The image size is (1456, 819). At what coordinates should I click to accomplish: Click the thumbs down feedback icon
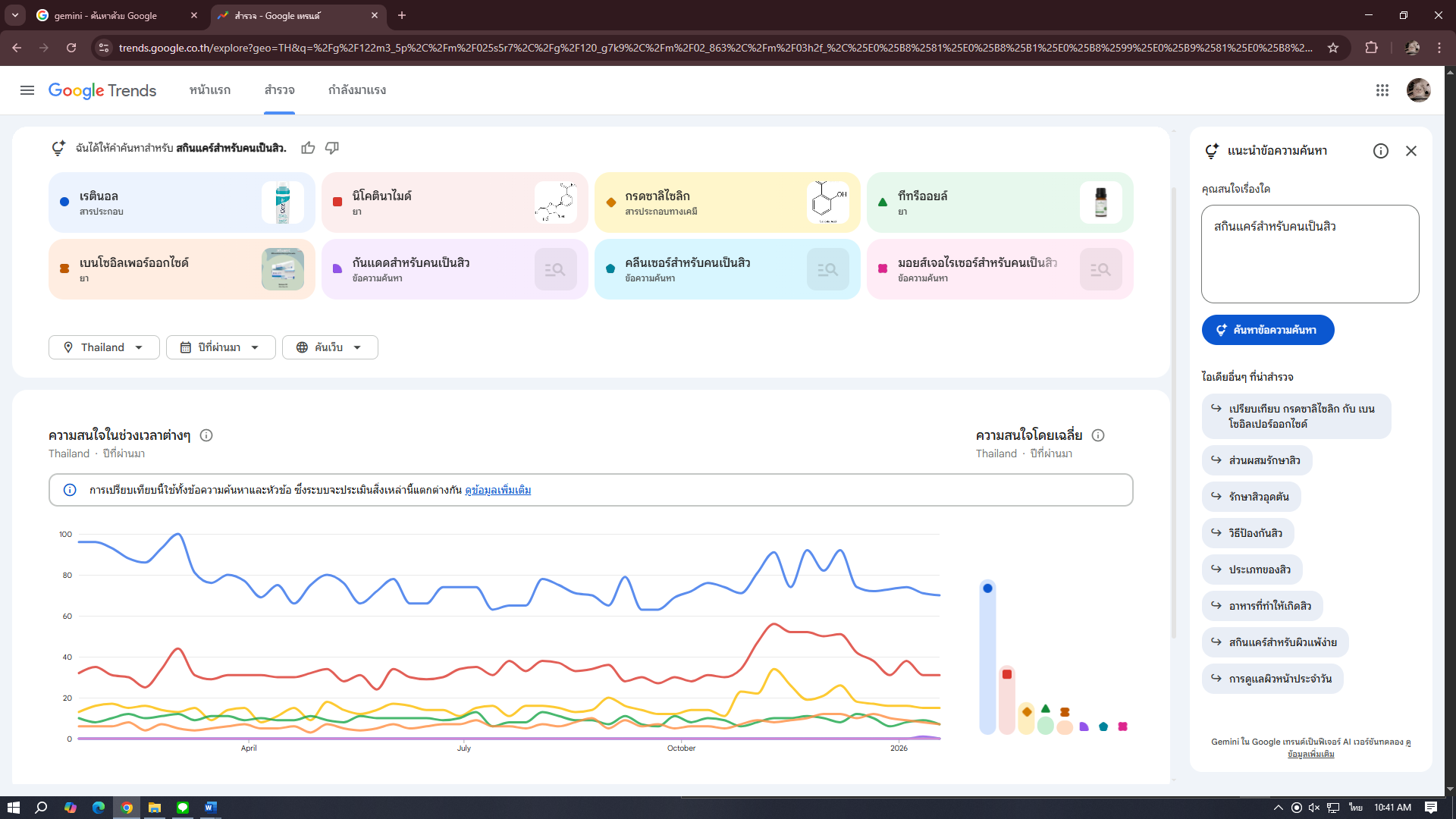pos(332,148)
